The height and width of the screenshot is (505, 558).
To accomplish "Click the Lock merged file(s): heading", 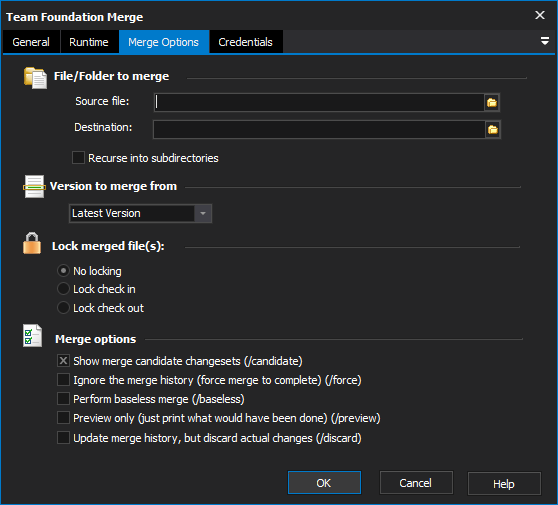I will click(108, 246).
